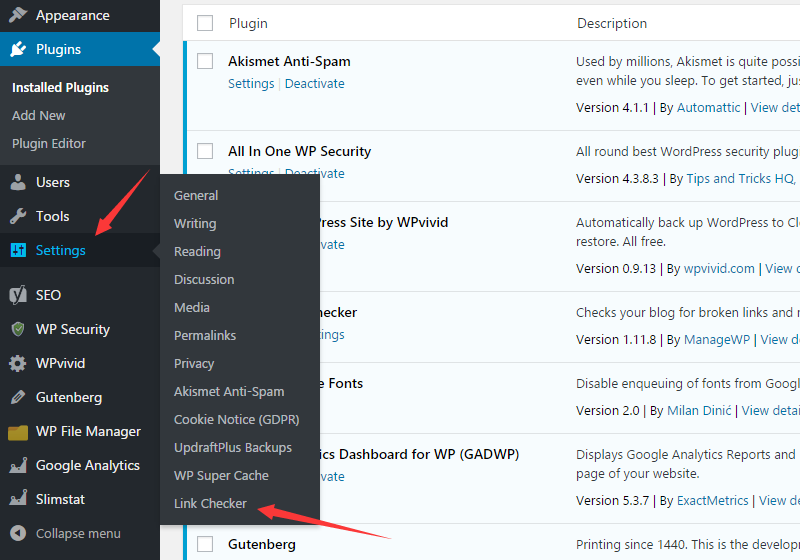Visit the Tips and Tricks HQ link

tap(740, 179)
